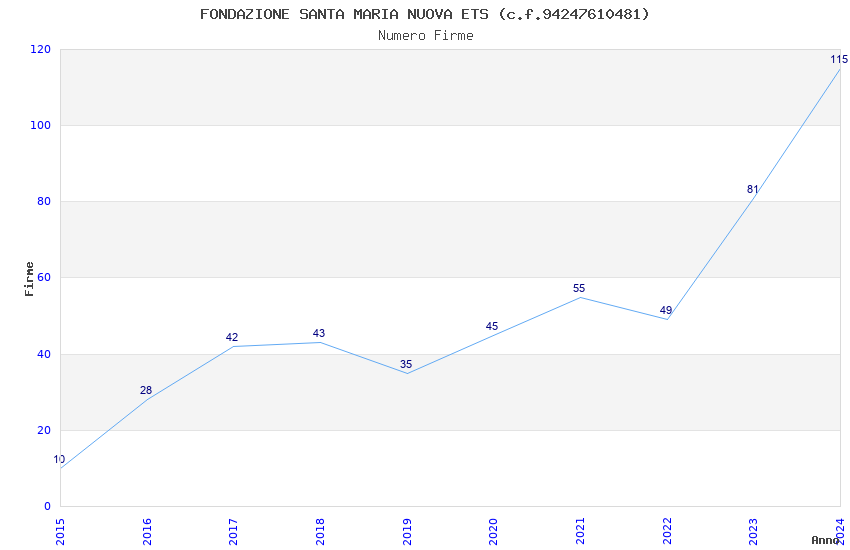Click the x-axis year label 2015

pyautogui.click(x=60, y=532)
